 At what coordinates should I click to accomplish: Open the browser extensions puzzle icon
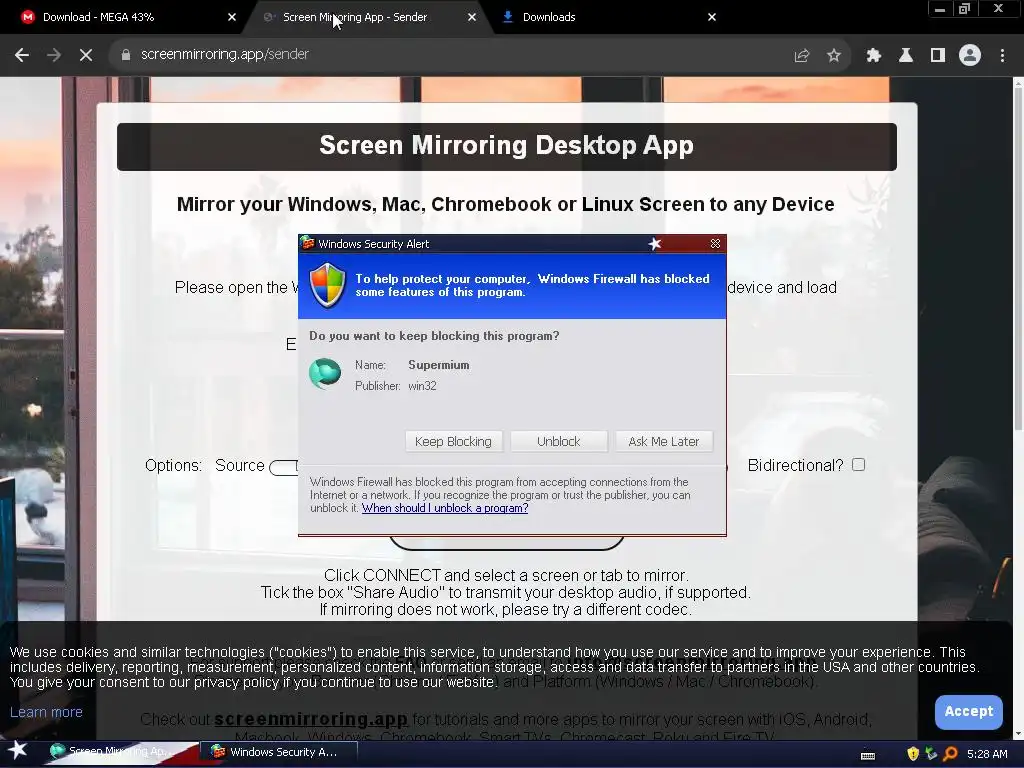(x=874, y=56)
